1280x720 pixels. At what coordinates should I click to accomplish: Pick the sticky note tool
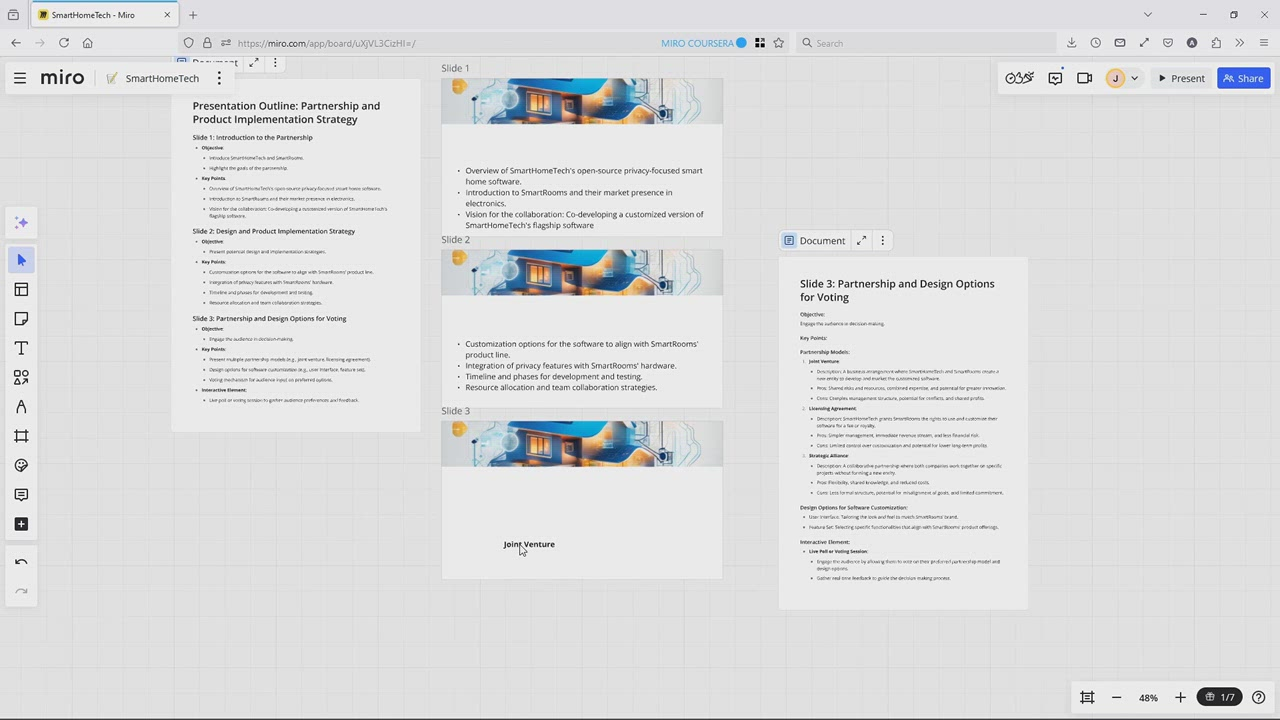(21, 319)
